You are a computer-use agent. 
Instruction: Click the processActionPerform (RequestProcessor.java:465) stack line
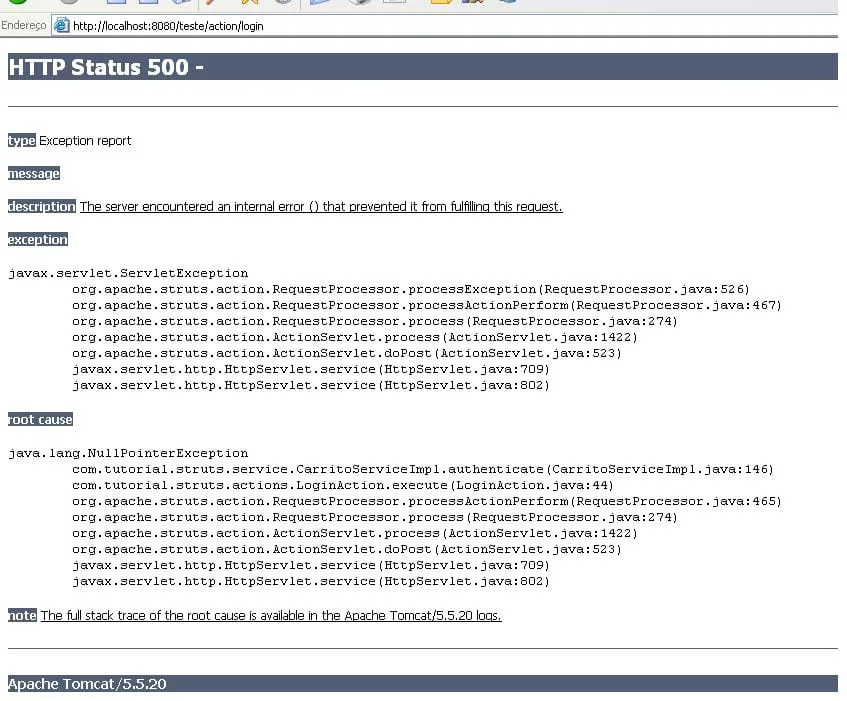[x=427, y=502]
